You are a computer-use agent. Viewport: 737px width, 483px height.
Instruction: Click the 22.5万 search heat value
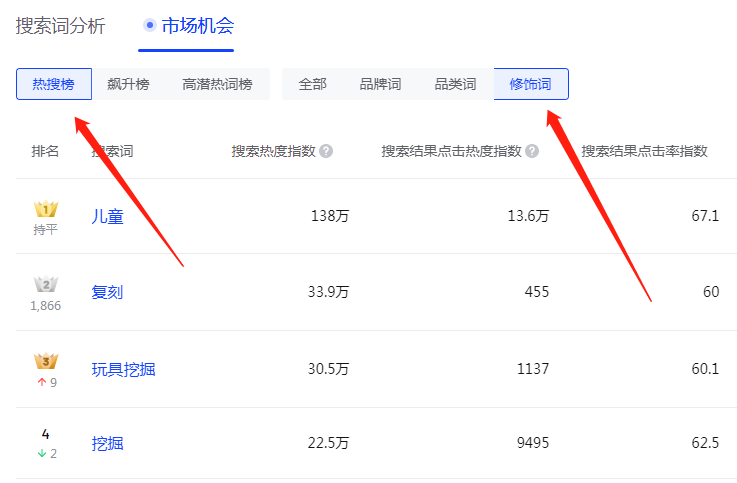(329, 443)
